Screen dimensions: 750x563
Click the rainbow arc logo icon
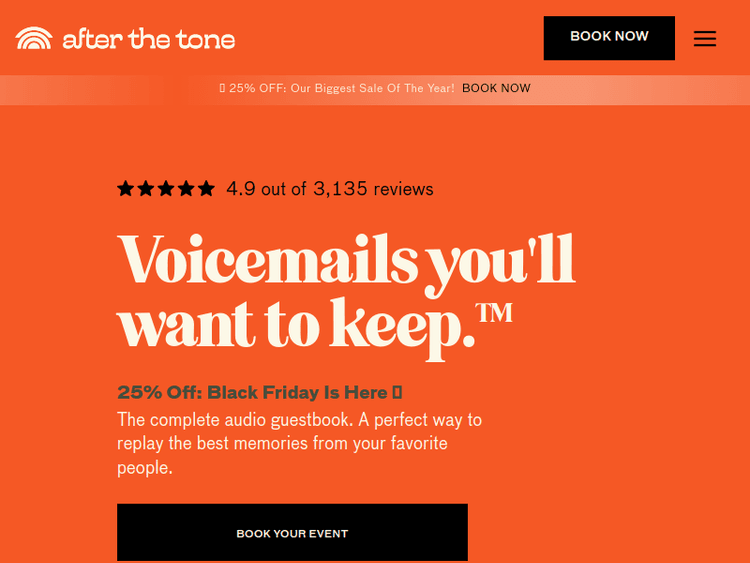(x=34, y=38)
